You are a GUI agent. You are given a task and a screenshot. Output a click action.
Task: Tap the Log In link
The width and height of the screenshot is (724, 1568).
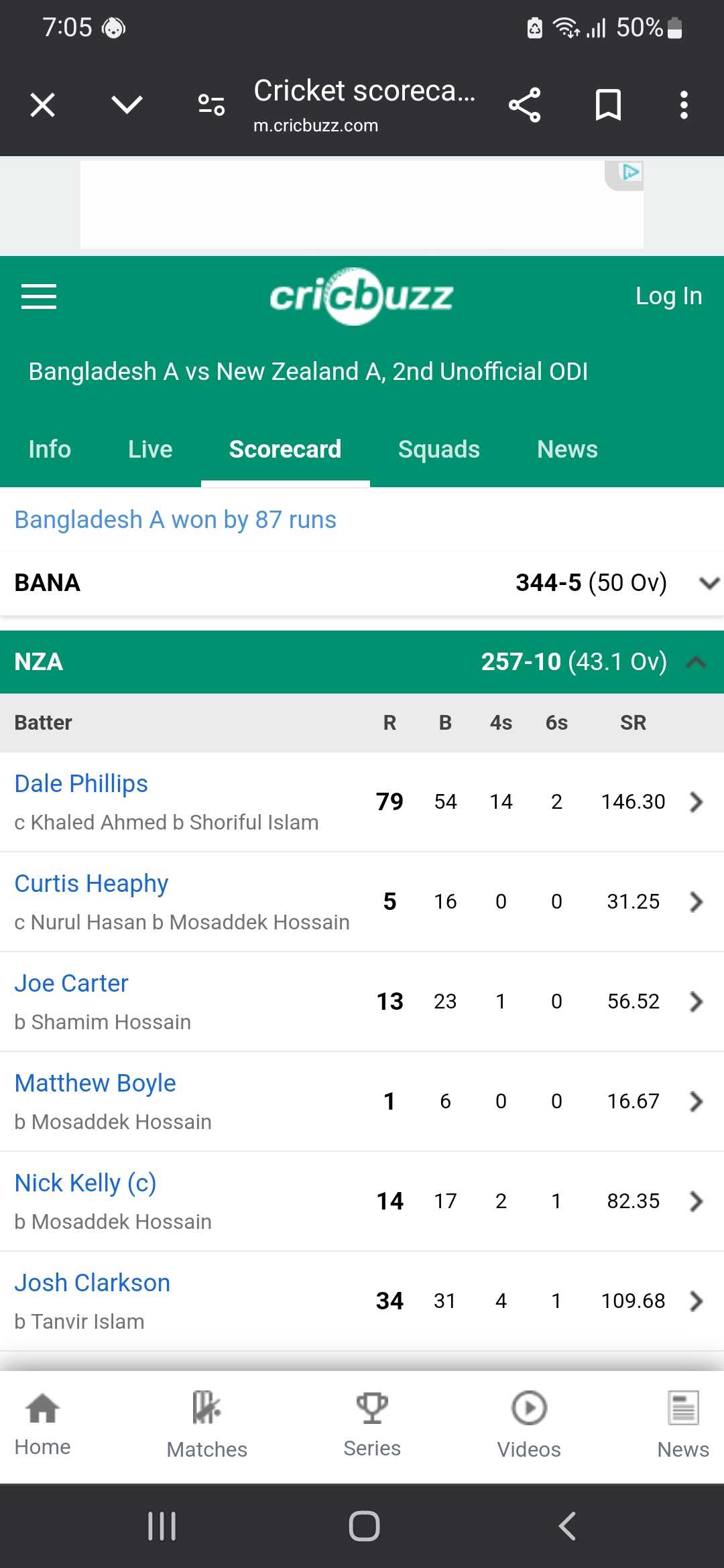pyautogui.click(x=668, y=296)
